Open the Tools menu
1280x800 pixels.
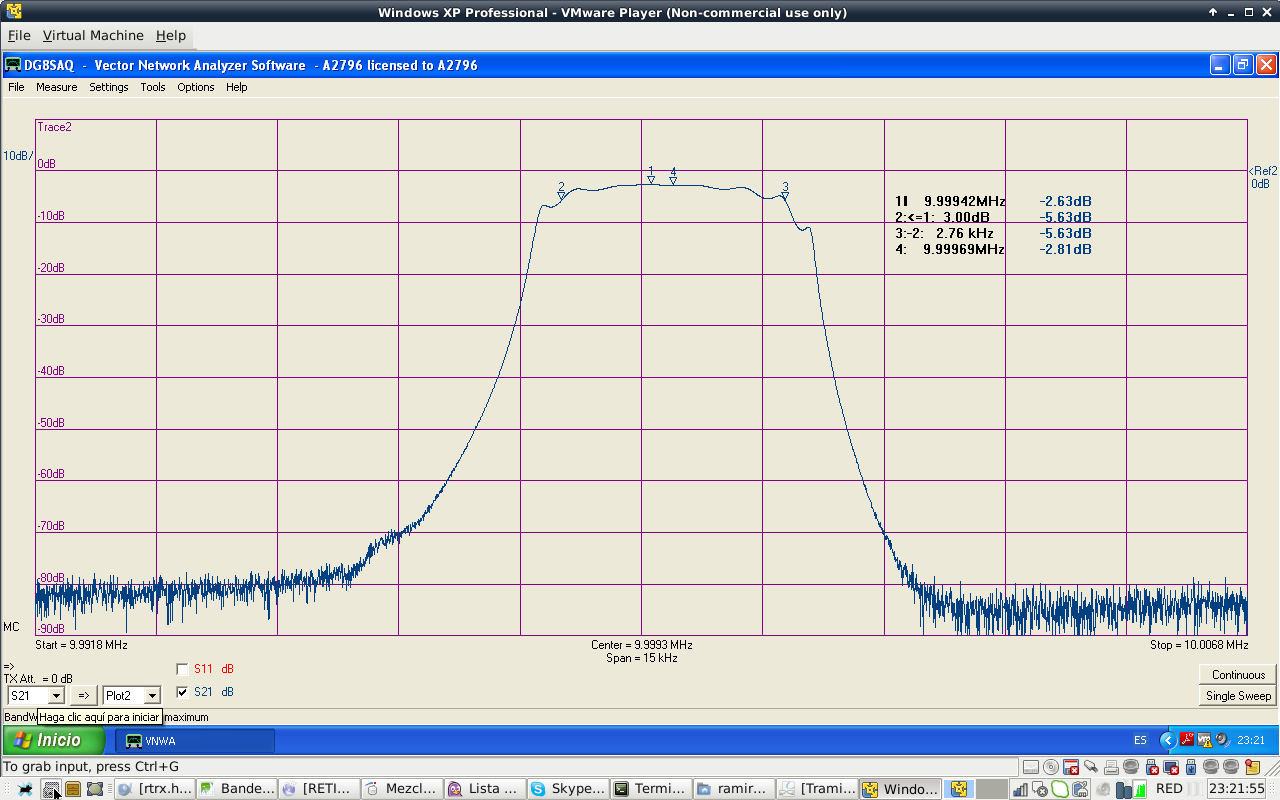pyautogui.click(x=153, y=87)
